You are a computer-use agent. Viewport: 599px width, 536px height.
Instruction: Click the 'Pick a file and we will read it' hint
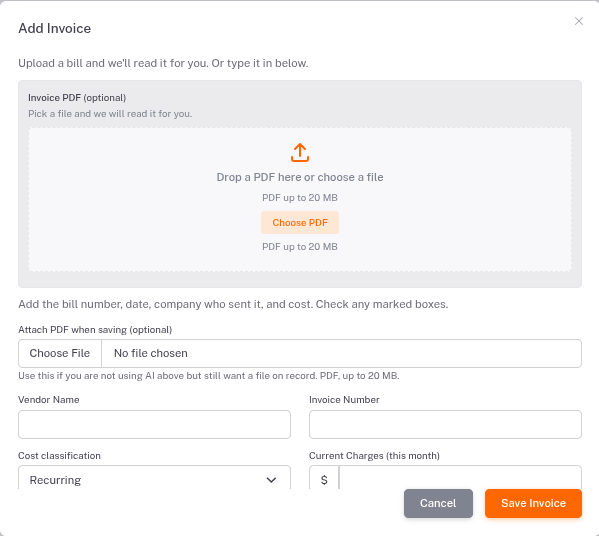coord(110,114)
